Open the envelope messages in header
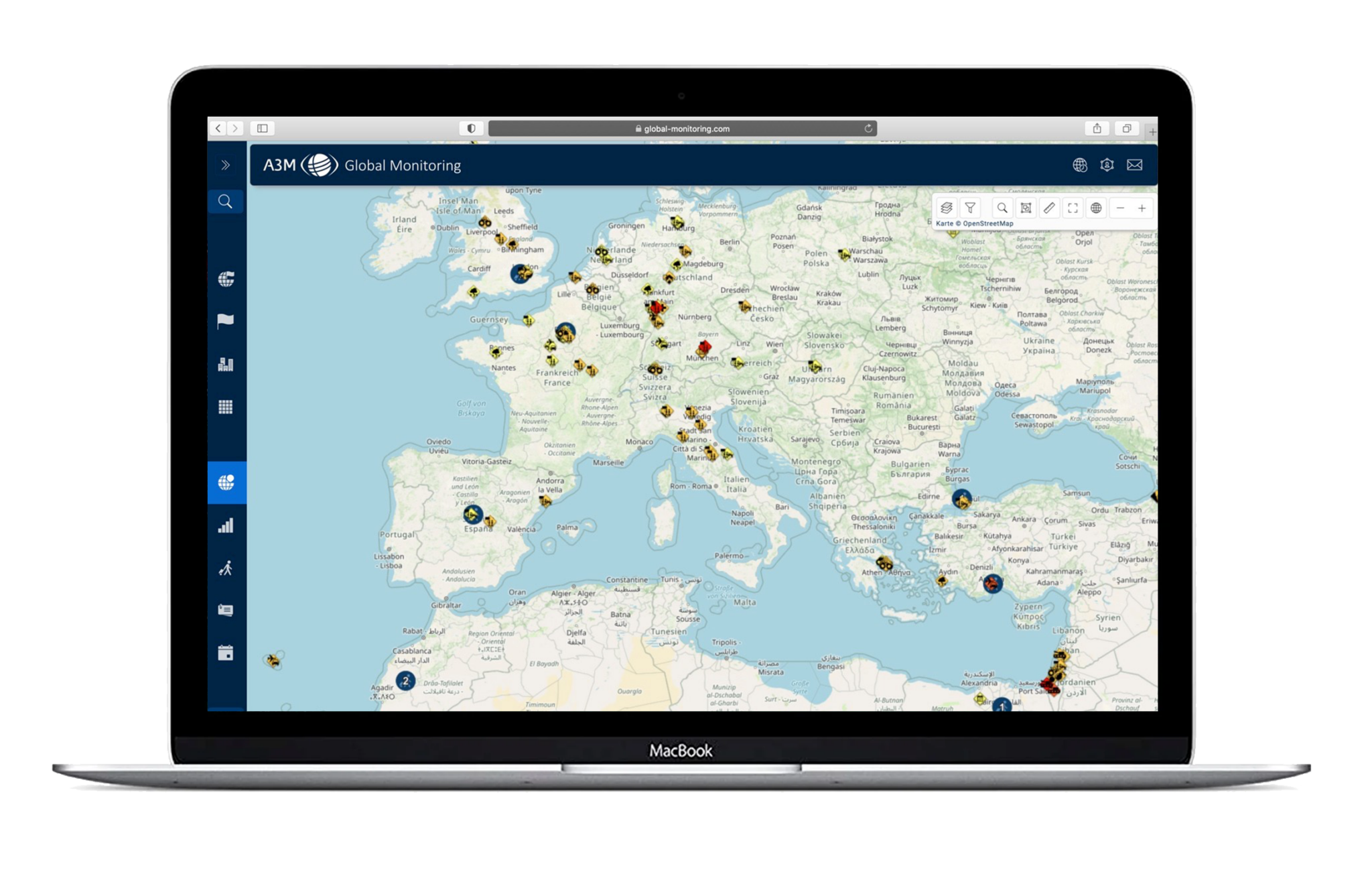The image size is (1372, 890). [1134, 165]
